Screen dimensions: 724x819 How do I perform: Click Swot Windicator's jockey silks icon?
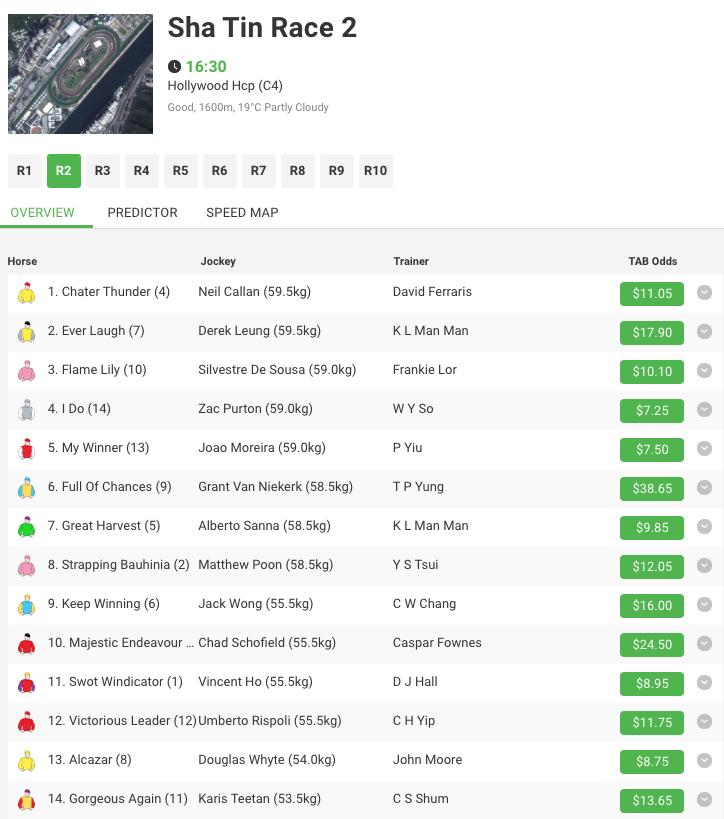25,683
